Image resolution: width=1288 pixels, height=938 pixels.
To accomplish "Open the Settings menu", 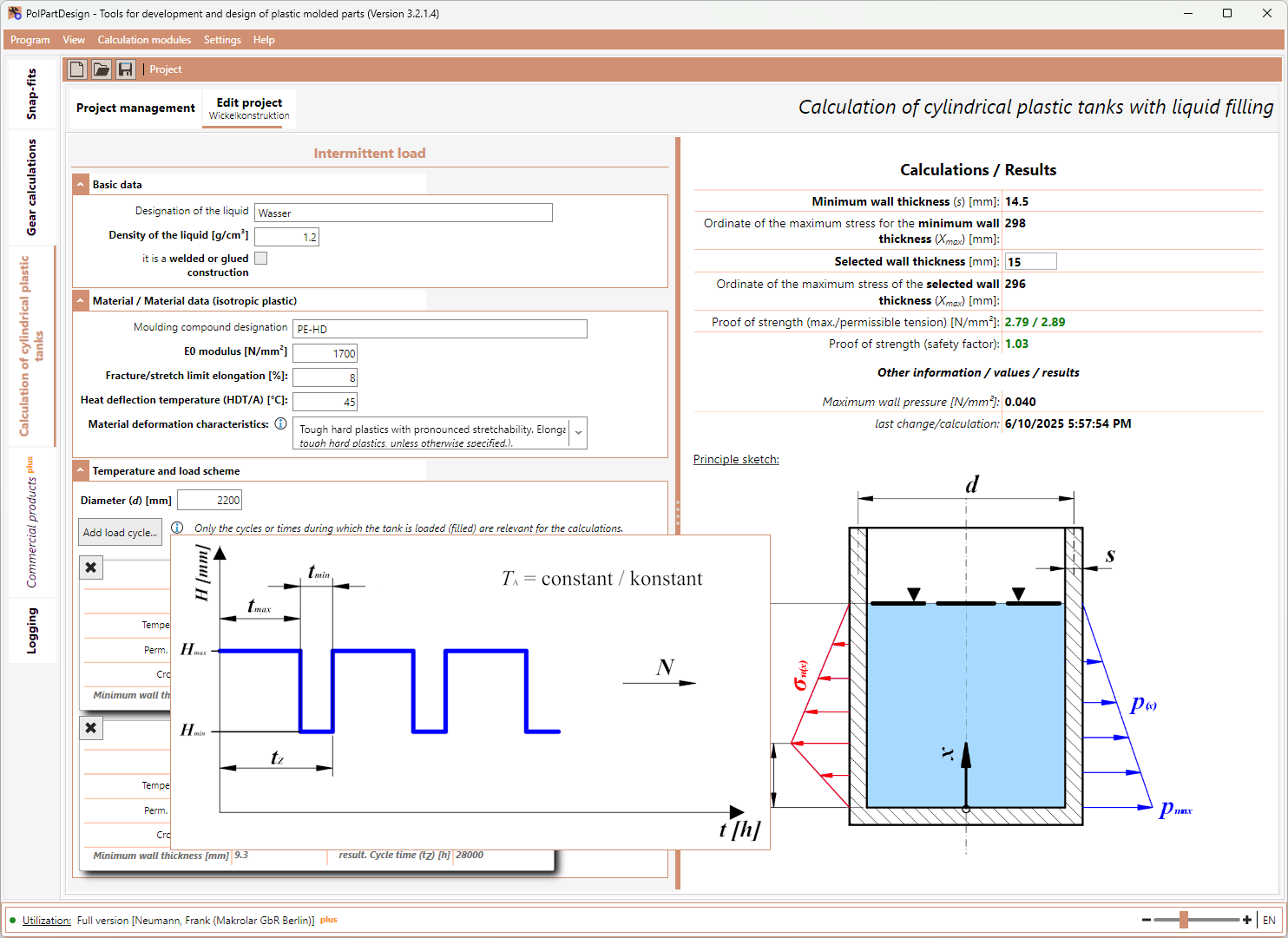I will [222, 40].
